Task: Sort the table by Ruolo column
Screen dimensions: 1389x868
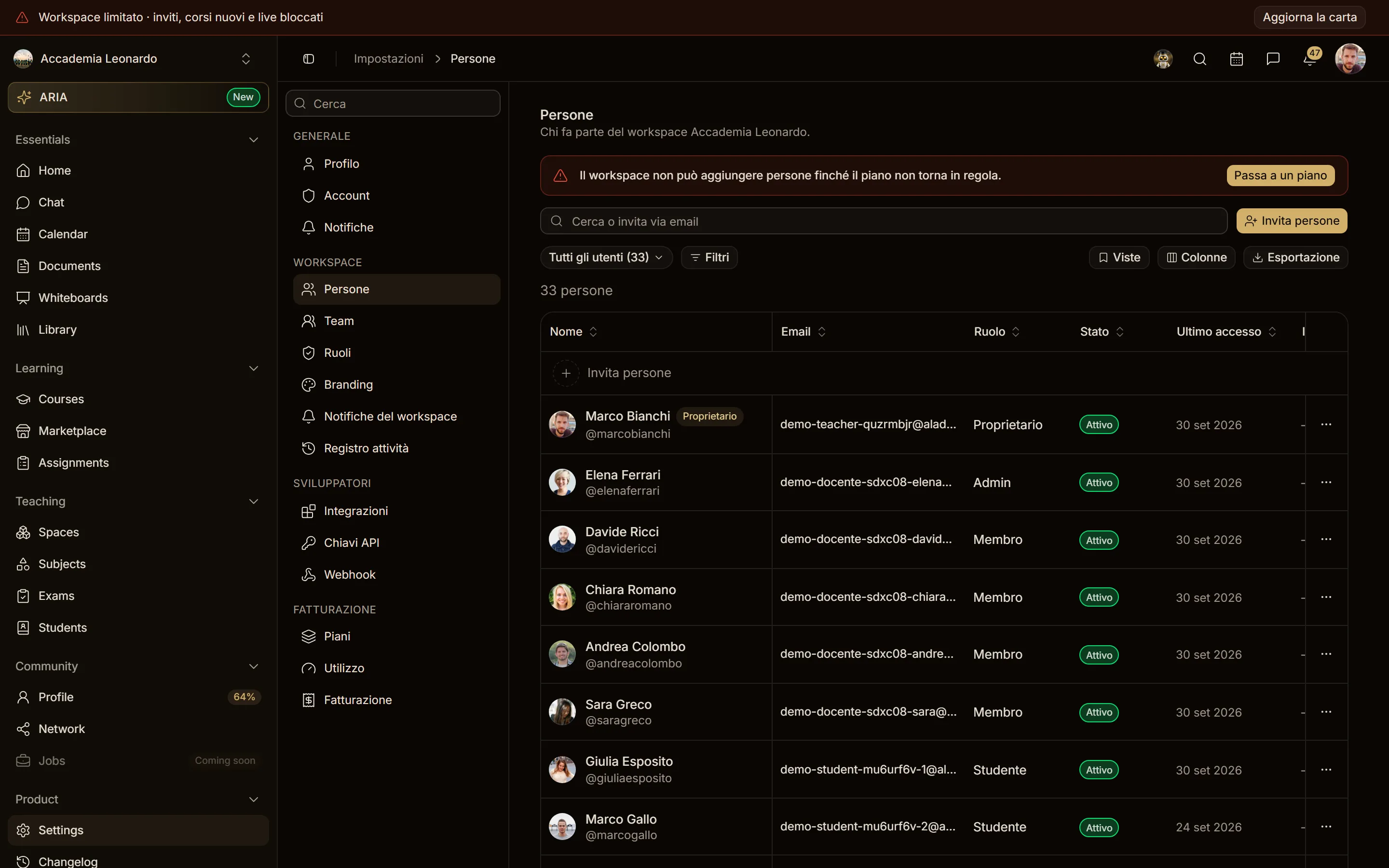Action: [996, 332]
